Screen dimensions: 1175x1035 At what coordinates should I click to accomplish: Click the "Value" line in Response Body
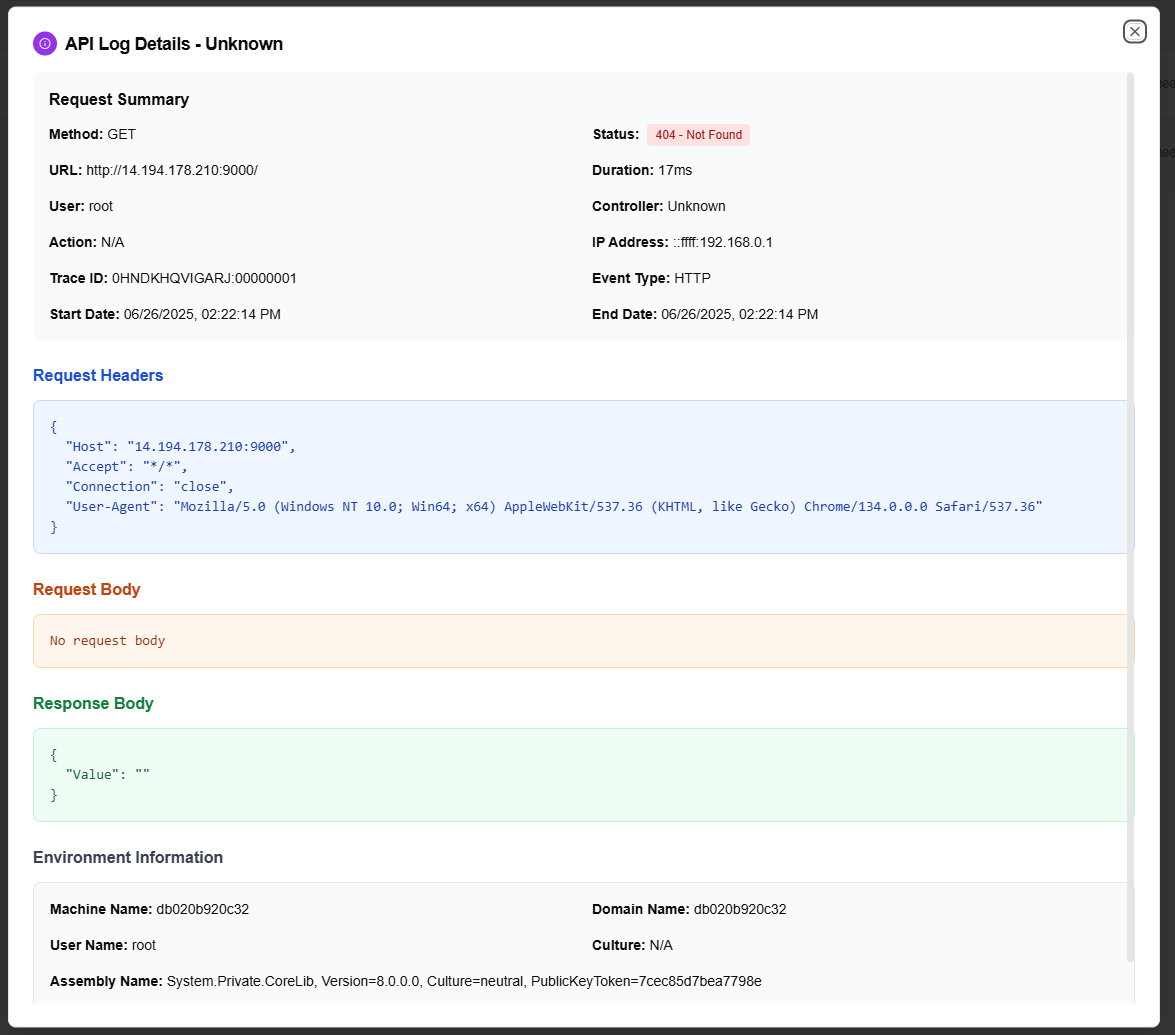107,774
